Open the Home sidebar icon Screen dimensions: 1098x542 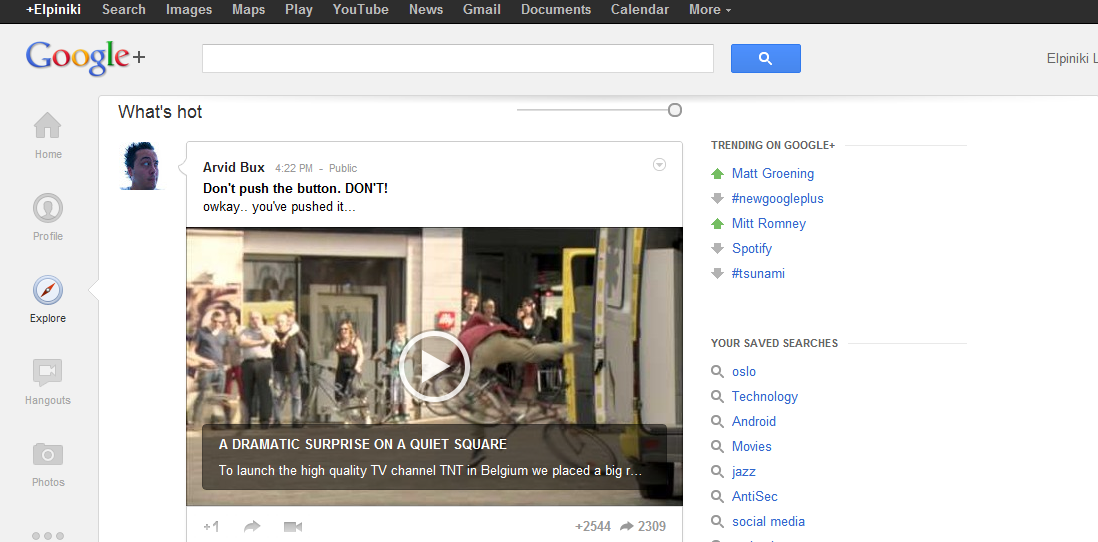click(x=48, y=126)
